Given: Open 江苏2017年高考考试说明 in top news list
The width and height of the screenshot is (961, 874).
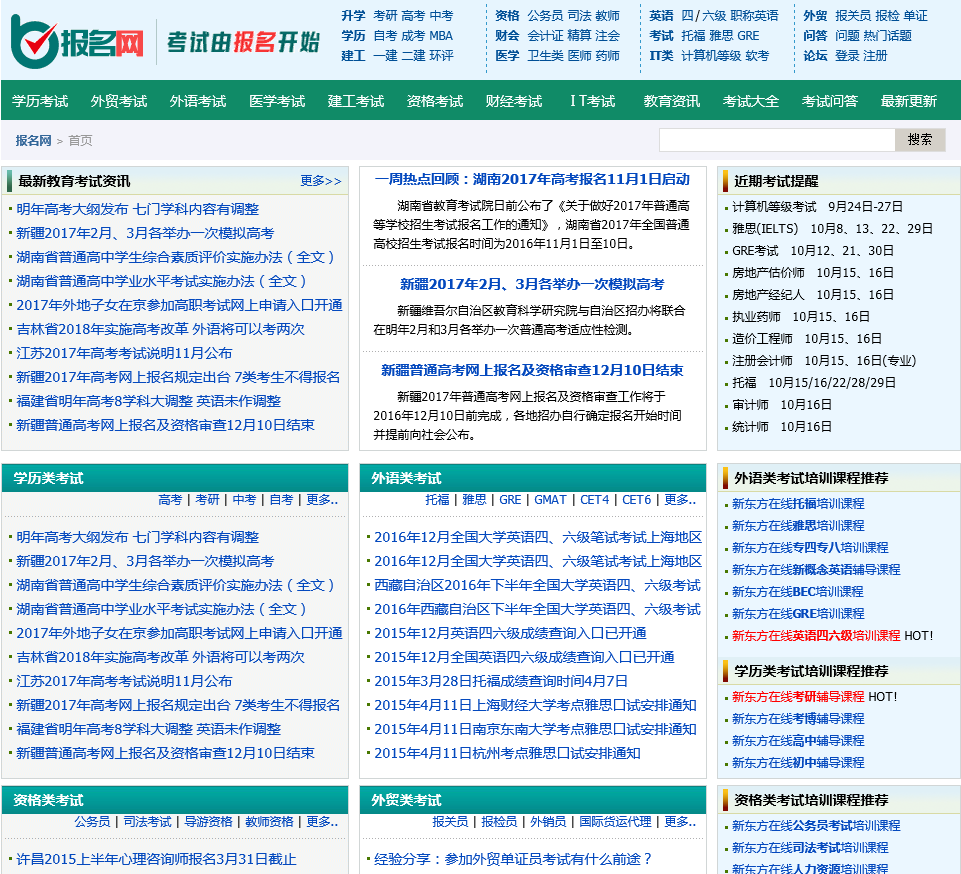Looking at the screenshot, I should [124, 354].
